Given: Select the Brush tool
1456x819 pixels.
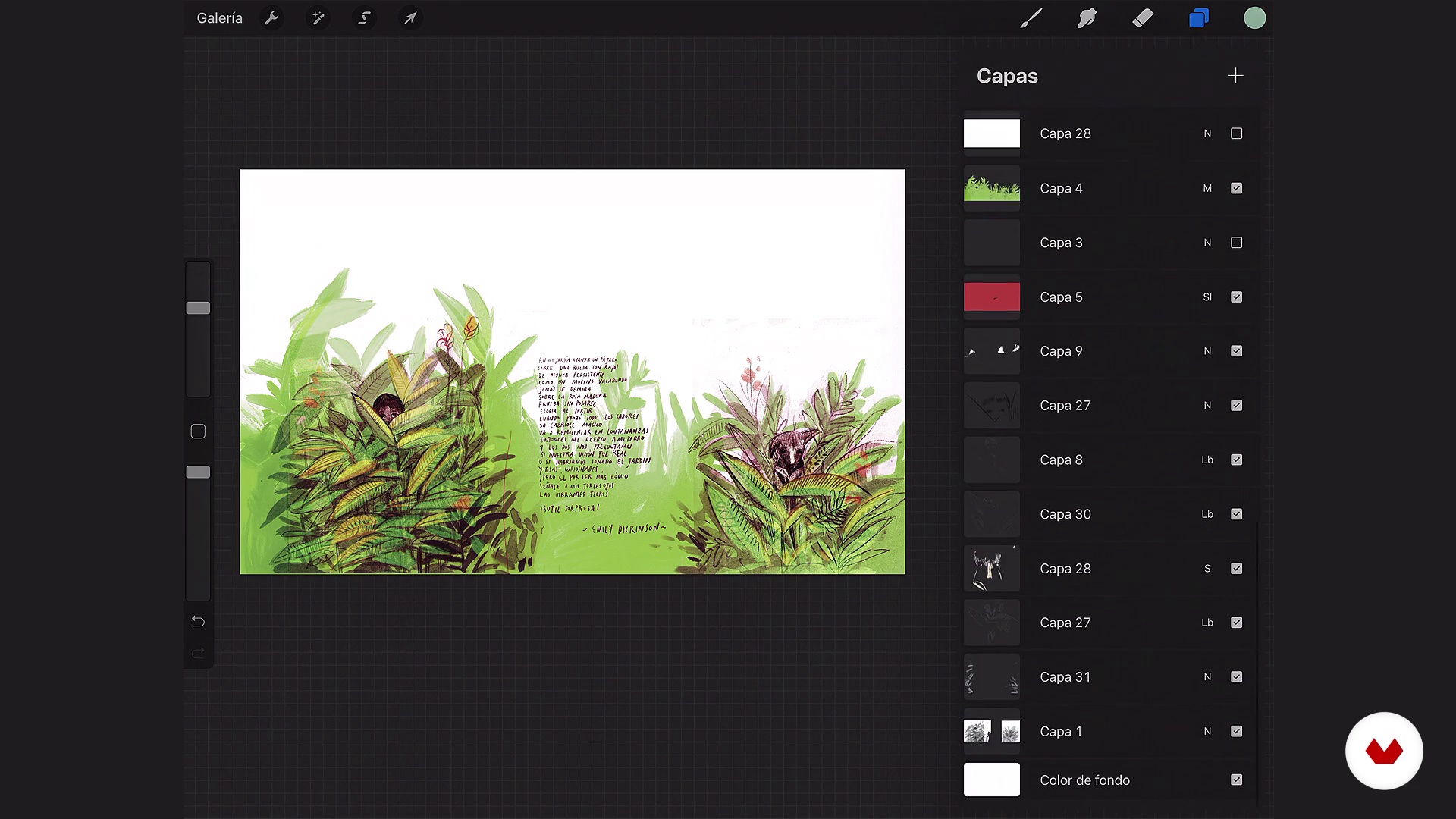Looking at the screenshot, I should 1031,18.
